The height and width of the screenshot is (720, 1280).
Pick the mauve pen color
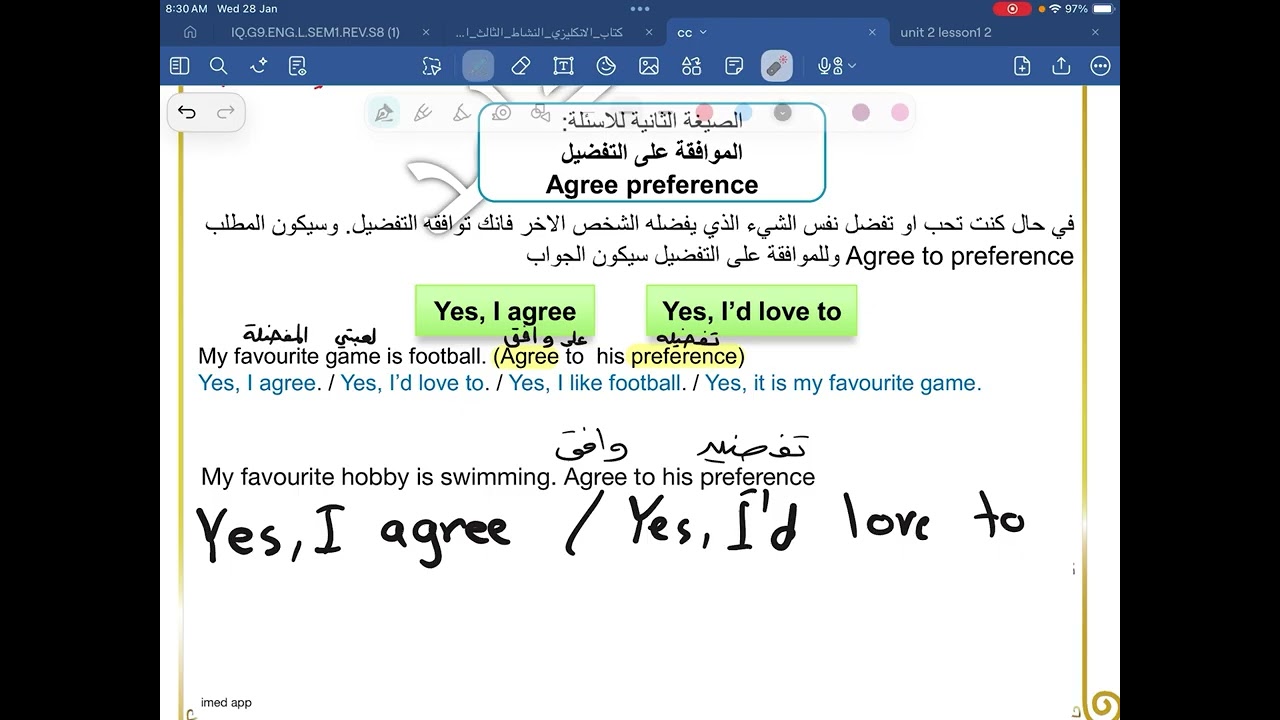click(x=861, y=113)
